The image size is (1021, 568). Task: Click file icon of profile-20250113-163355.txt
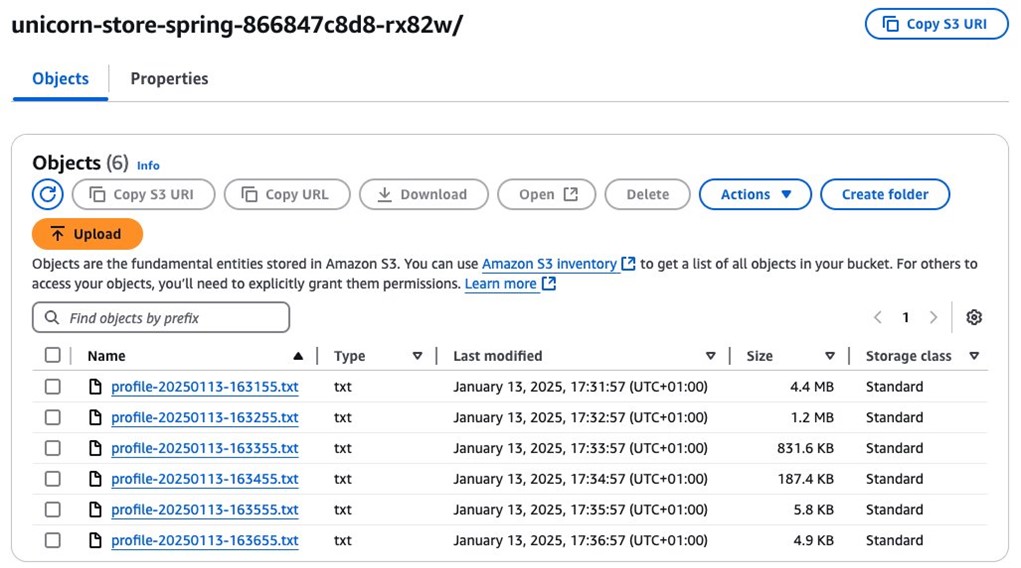pyautogui.click(x=95, y=448)
